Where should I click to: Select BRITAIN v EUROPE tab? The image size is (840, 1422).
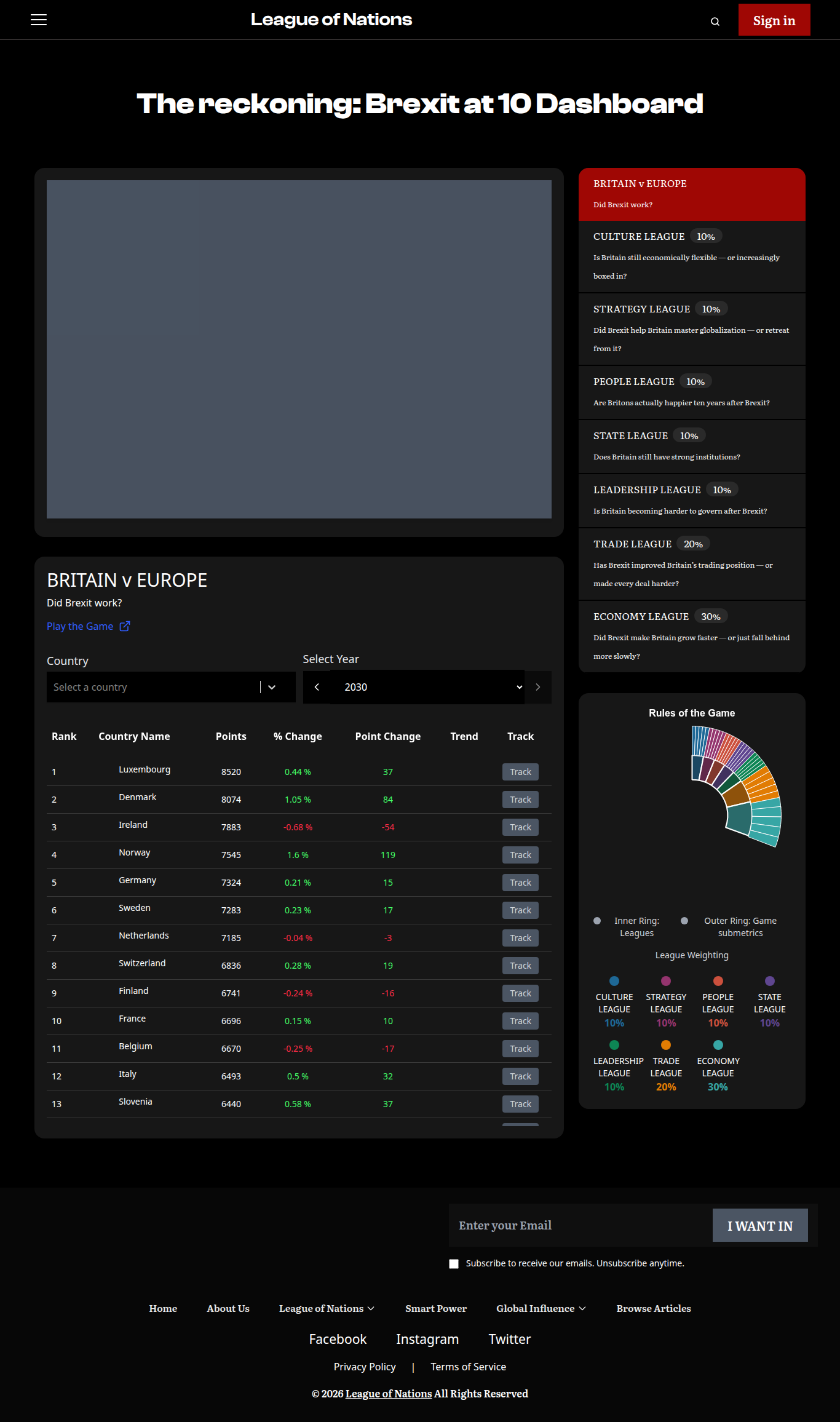pos(692,194)
